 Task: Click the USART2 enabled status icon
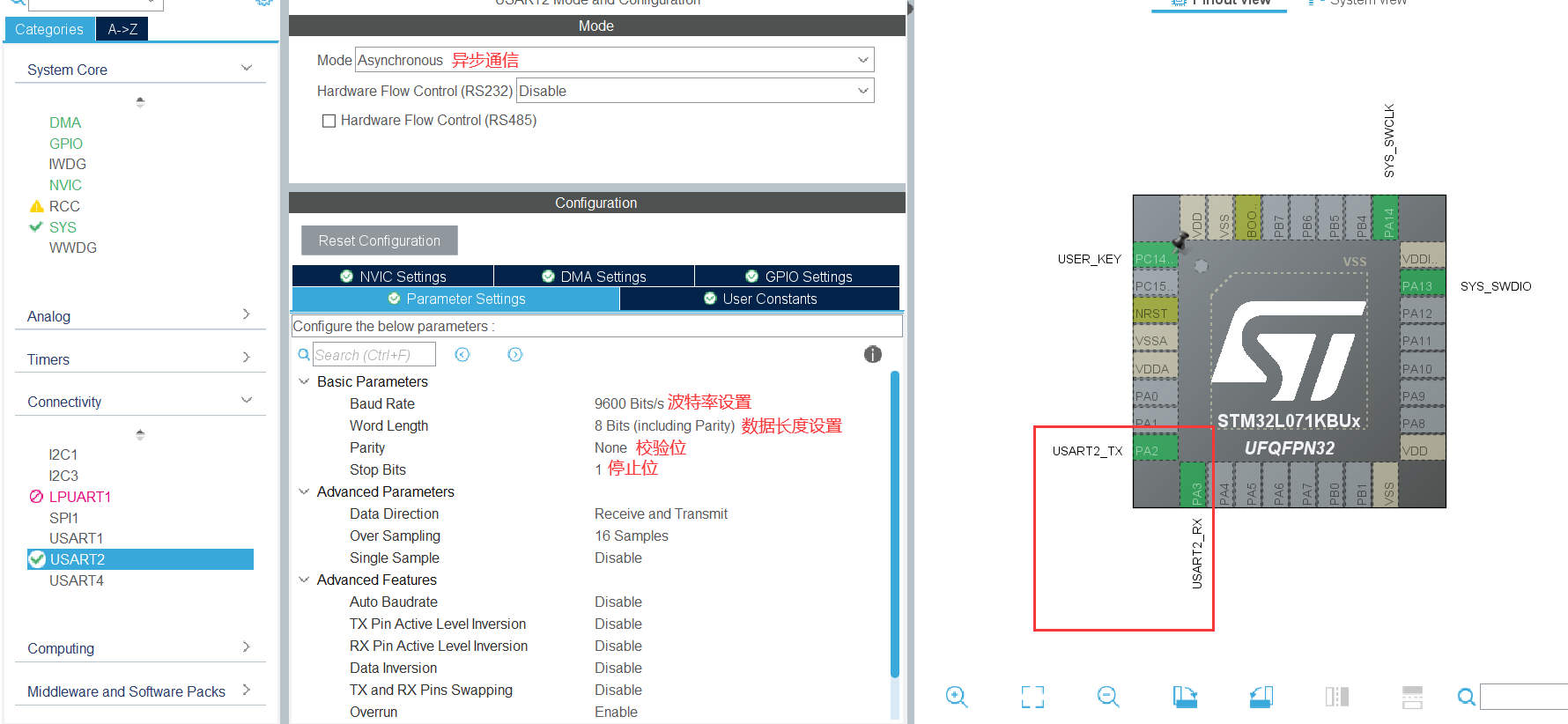click(37, 559)
